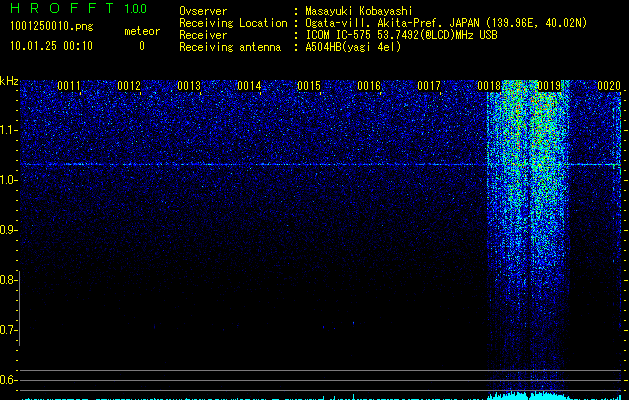This screenshot has width=629, height=400.
Task: Click the 0.8 kHz axis label
Action: [x=8, y=280]
